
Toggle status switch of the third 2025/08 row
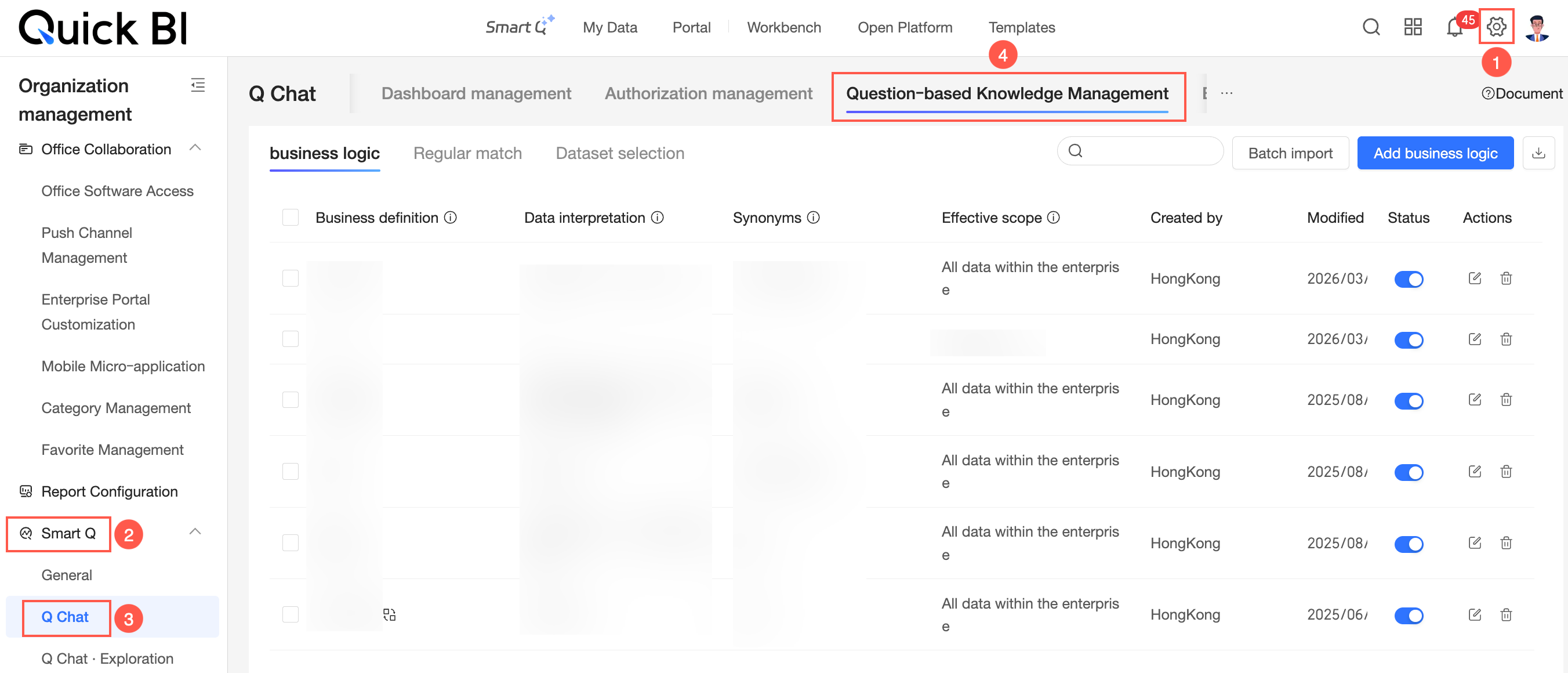(1409, 543)
